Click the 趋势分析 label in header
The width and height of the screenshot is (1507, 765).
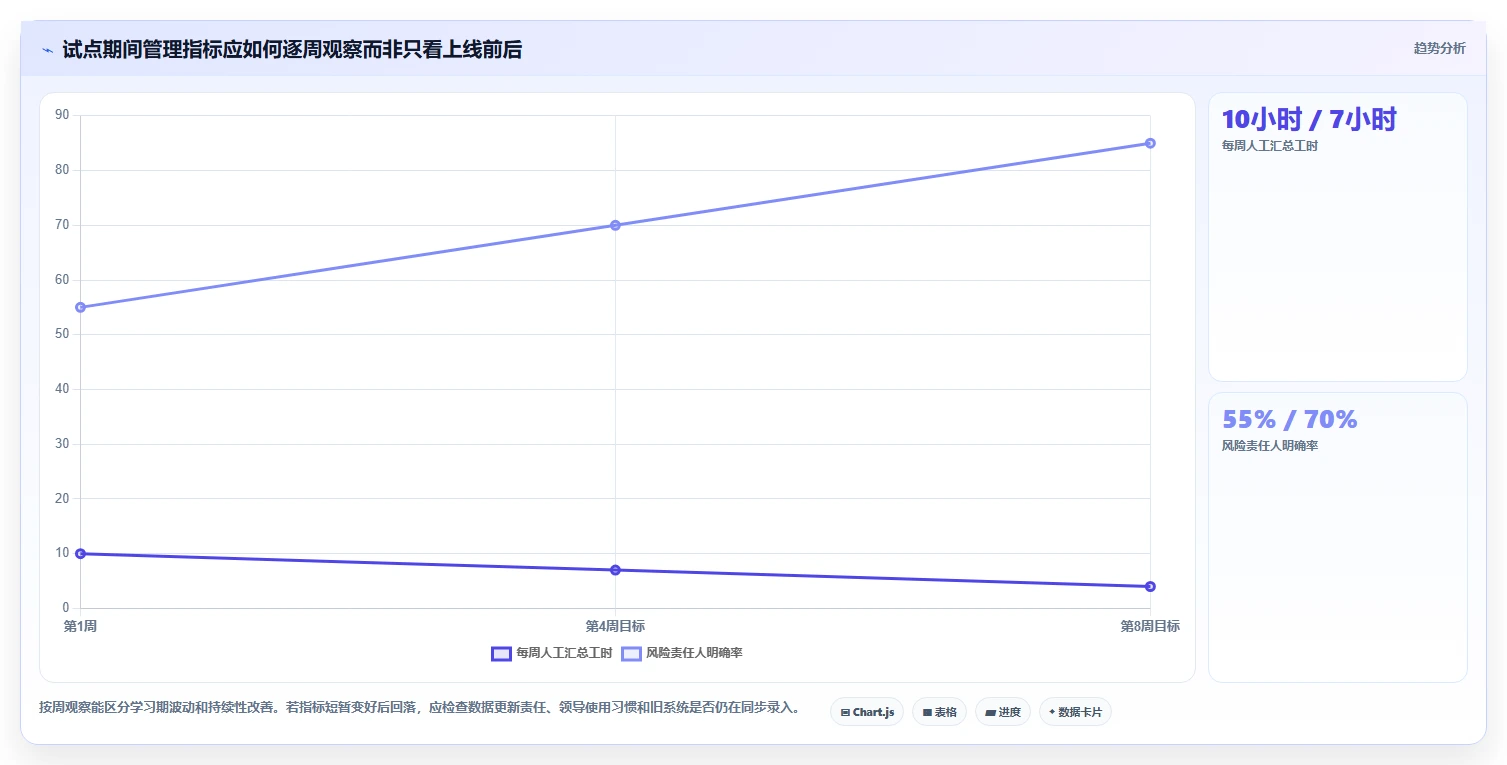click(x=1439, y=48)
